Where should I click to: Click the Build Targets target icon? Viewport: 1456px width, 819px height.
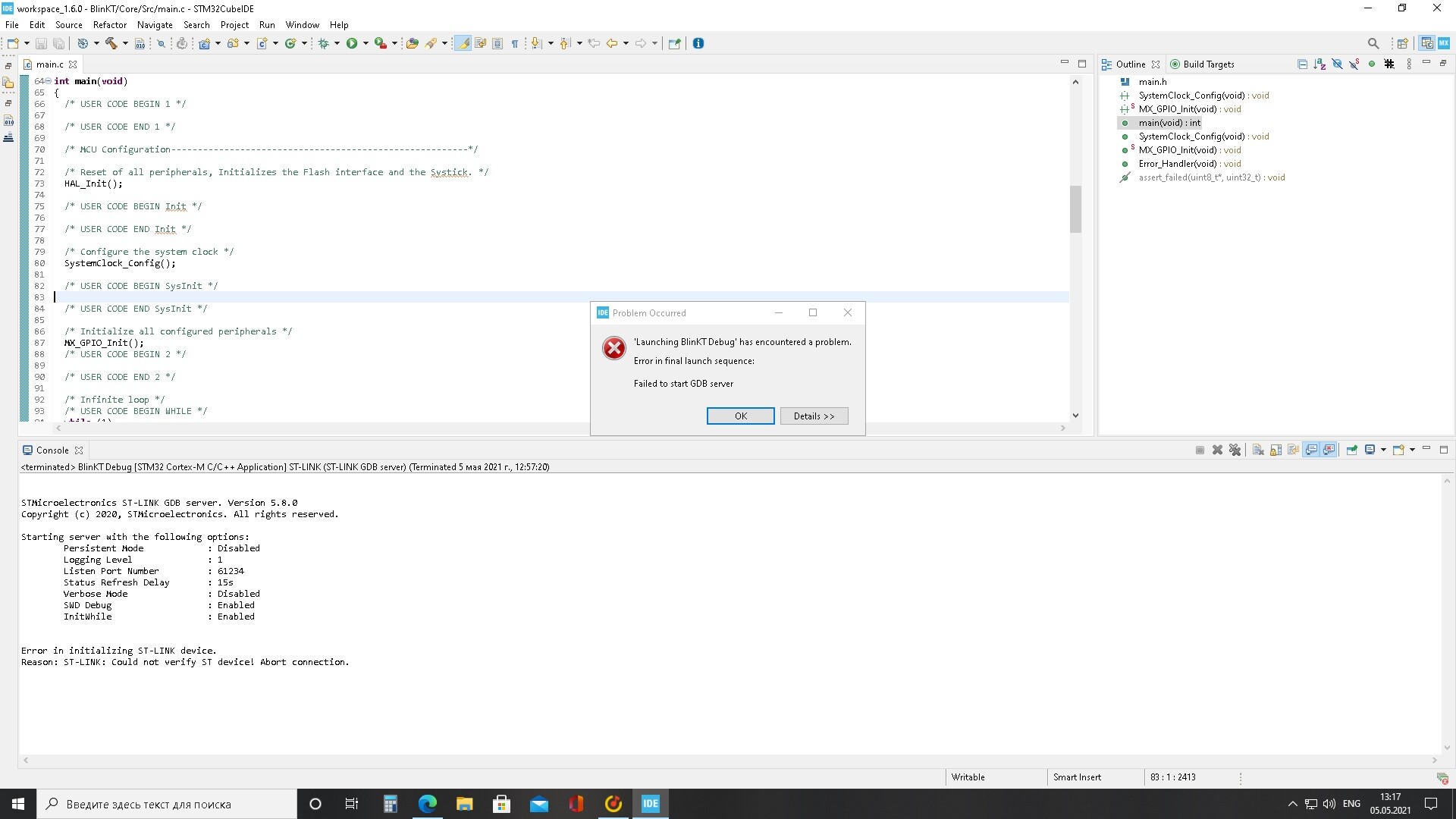tap(1175, 64)
